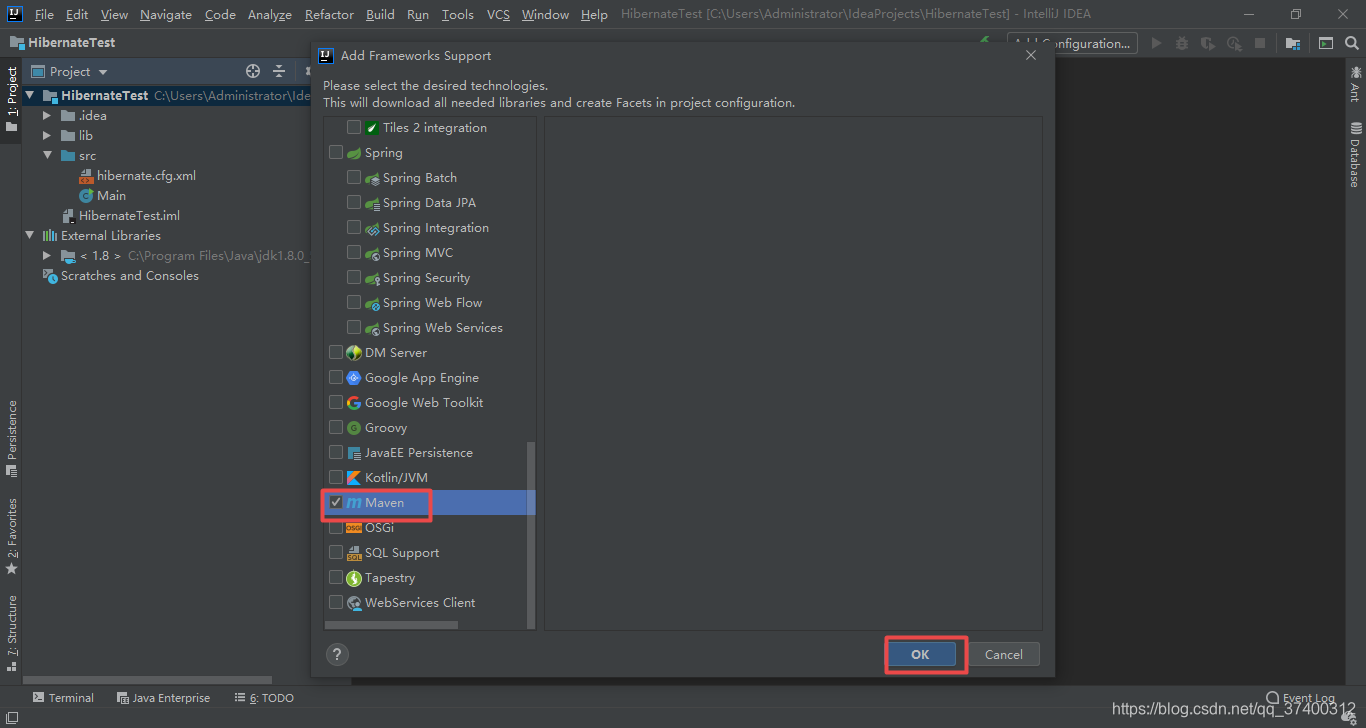Click the WebServices Client icon
The height and width of the screenshot is (728, 1366).
tap(354, 603)
